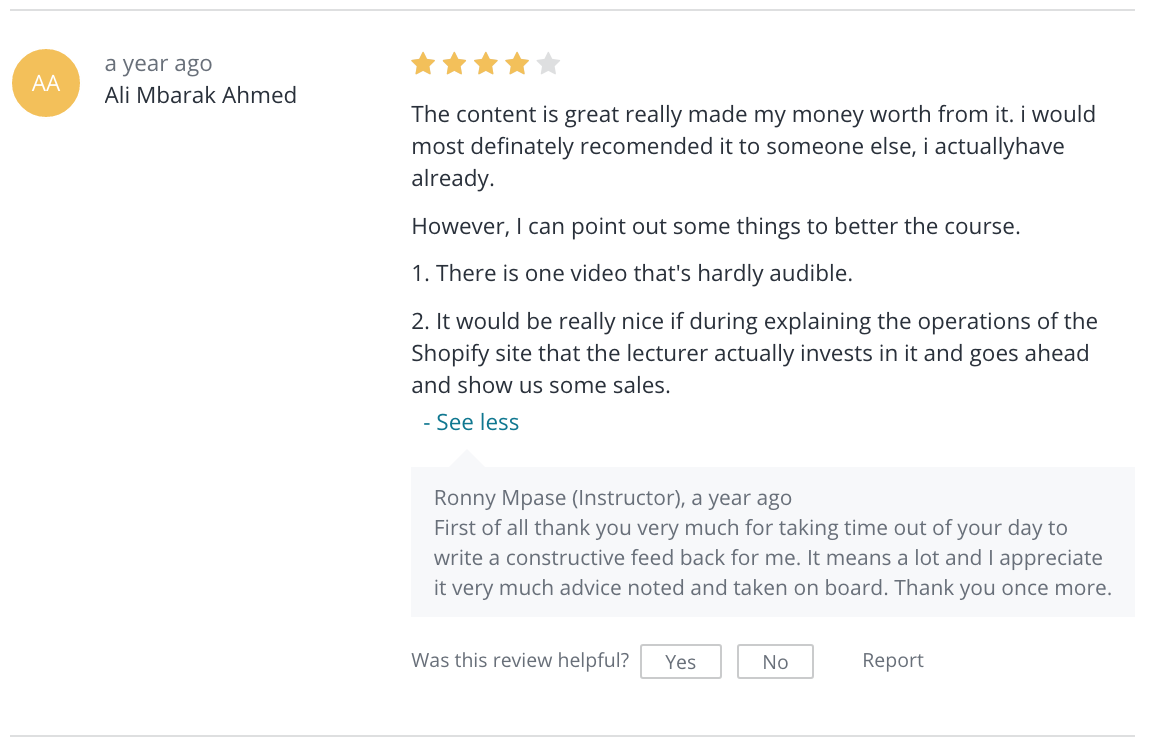Click the third rating star
1153x746 pixels.
point(486,64)
